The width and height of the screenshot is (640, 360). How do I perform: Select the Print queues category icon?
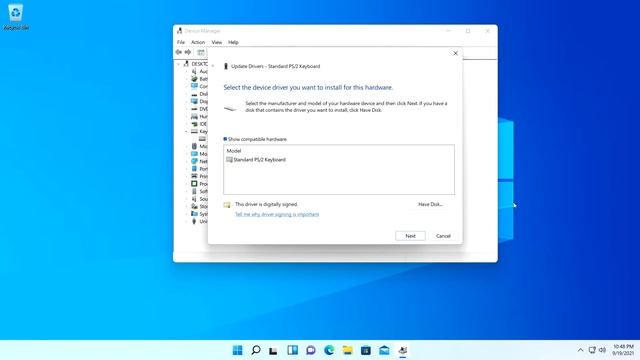[x=194, y=176]
